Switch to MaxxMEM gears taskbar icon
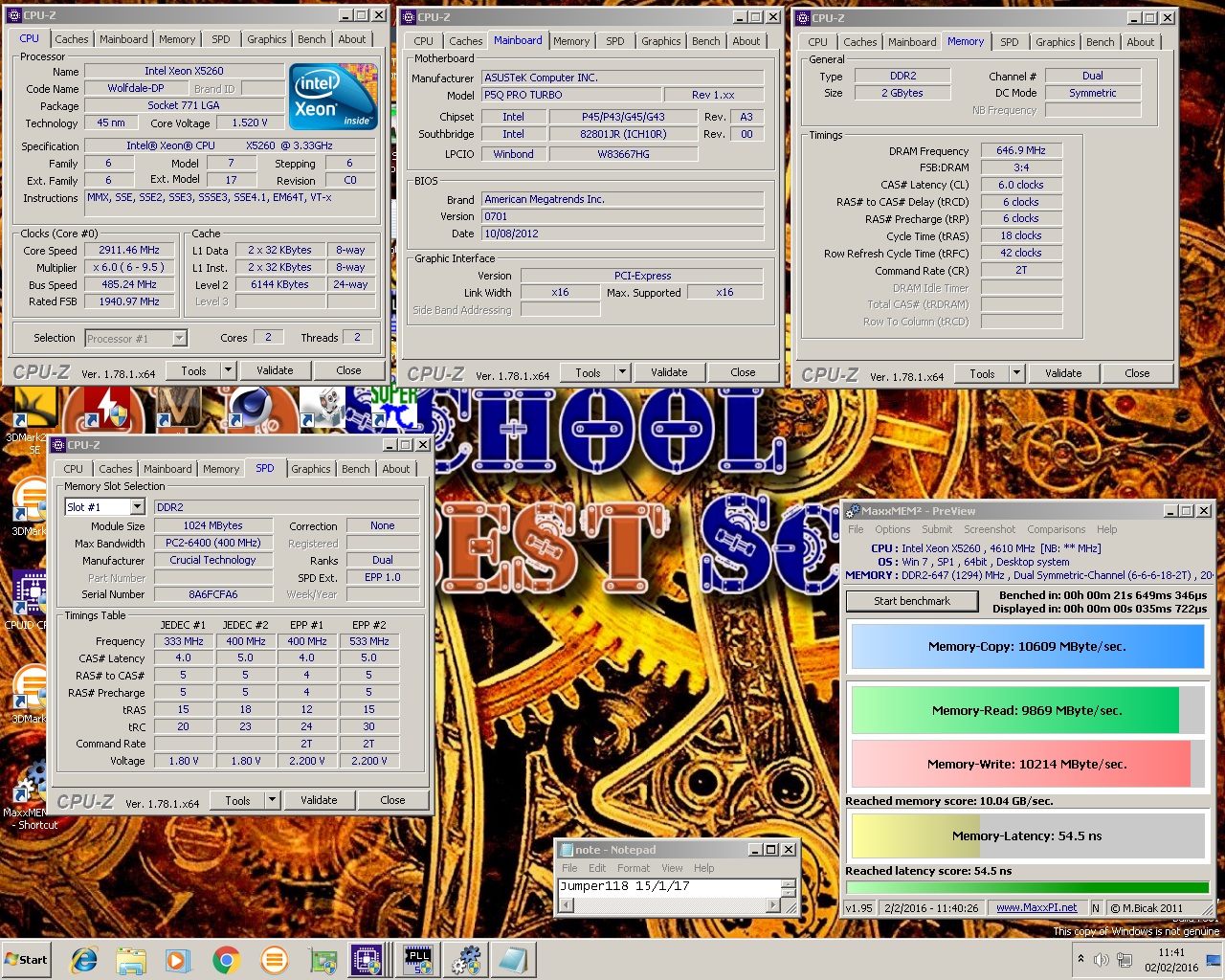1225x980 pixels. tap(466, 959)
